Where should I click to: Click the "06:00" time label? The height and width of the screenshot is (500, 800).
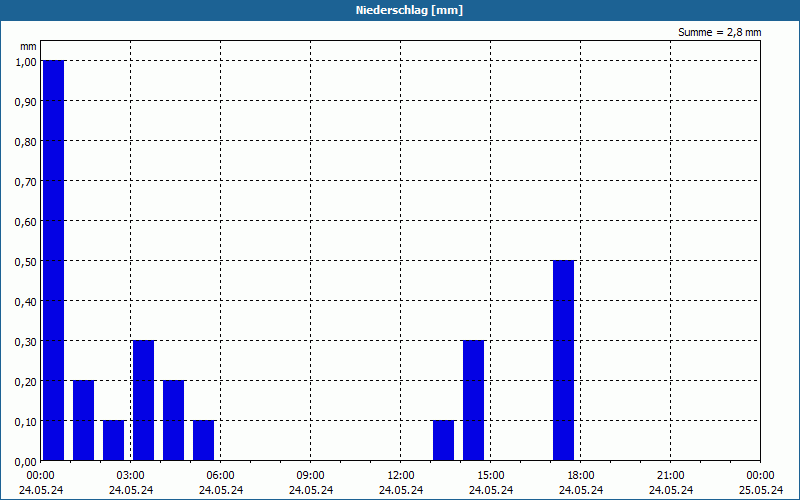[x=220, y=476]
